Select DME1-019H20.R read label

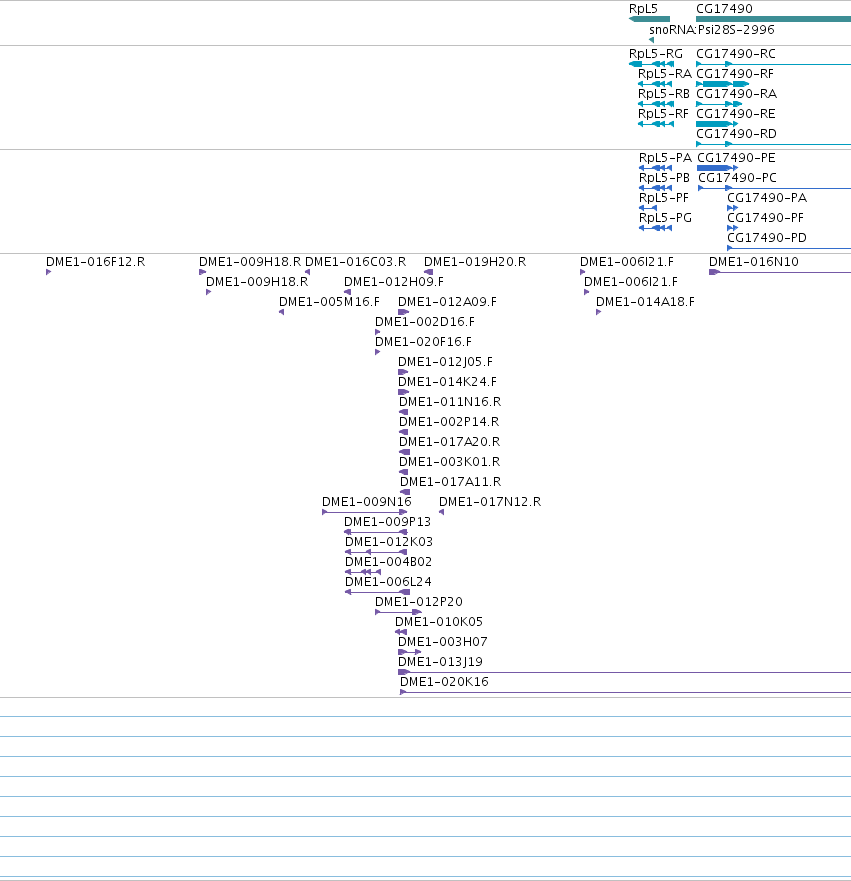point(475,262)
